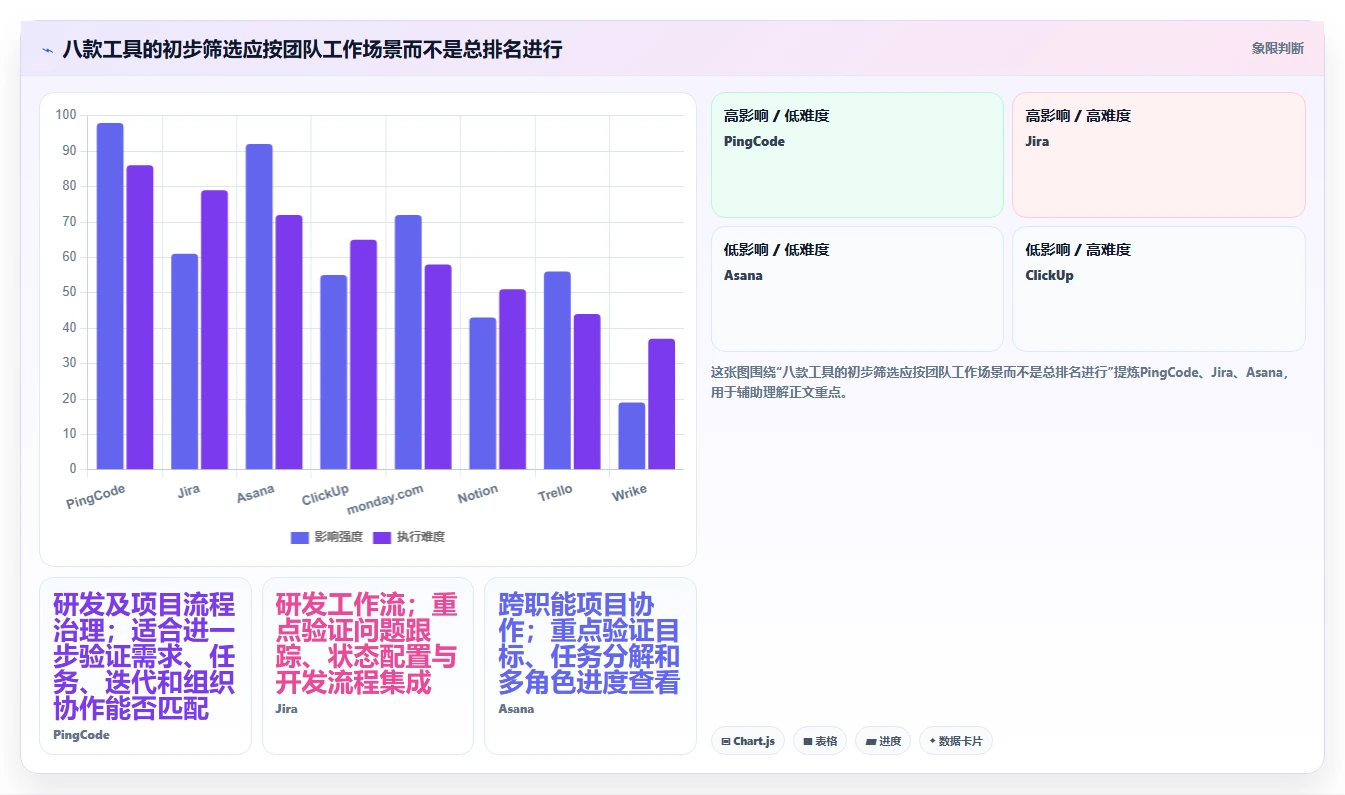Click the 影响强度 legend color swatch
Viewport: 1345px width, 795px height.
coord(300,538)
